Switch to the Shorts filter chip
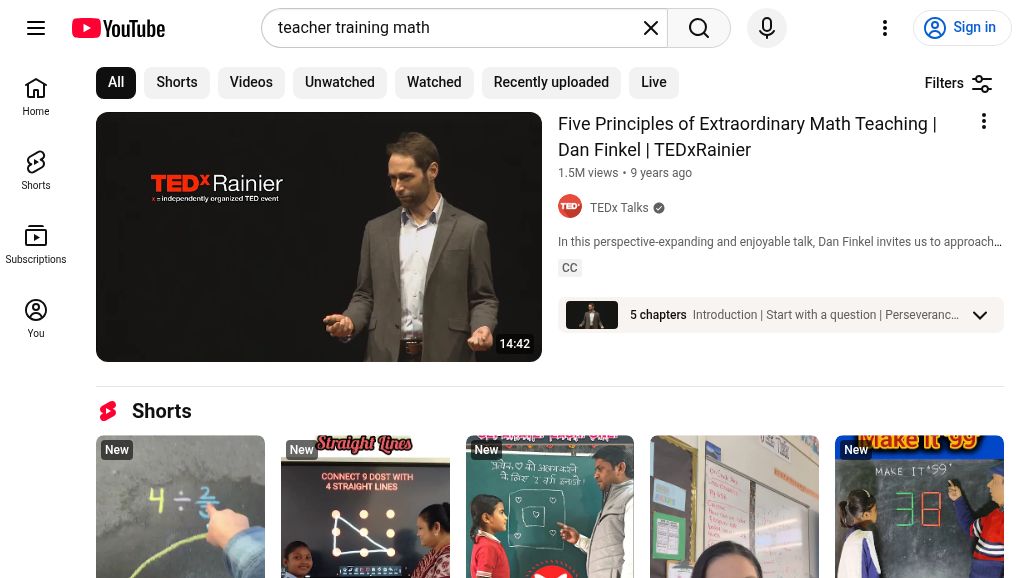Image resolution: width=1028 pixels, height=578 pixels. point(177,83)
